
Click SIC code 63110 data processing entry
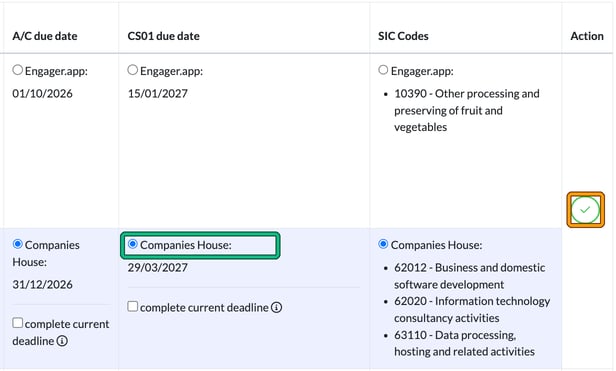(x=464, y=343)
